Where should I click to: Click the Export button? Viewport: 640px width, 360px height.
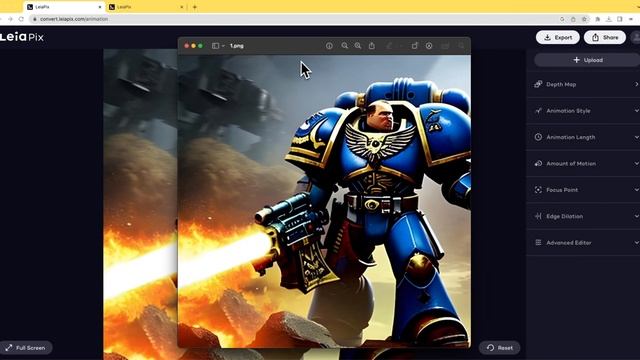pyautogui.click(x=558, y=37)
